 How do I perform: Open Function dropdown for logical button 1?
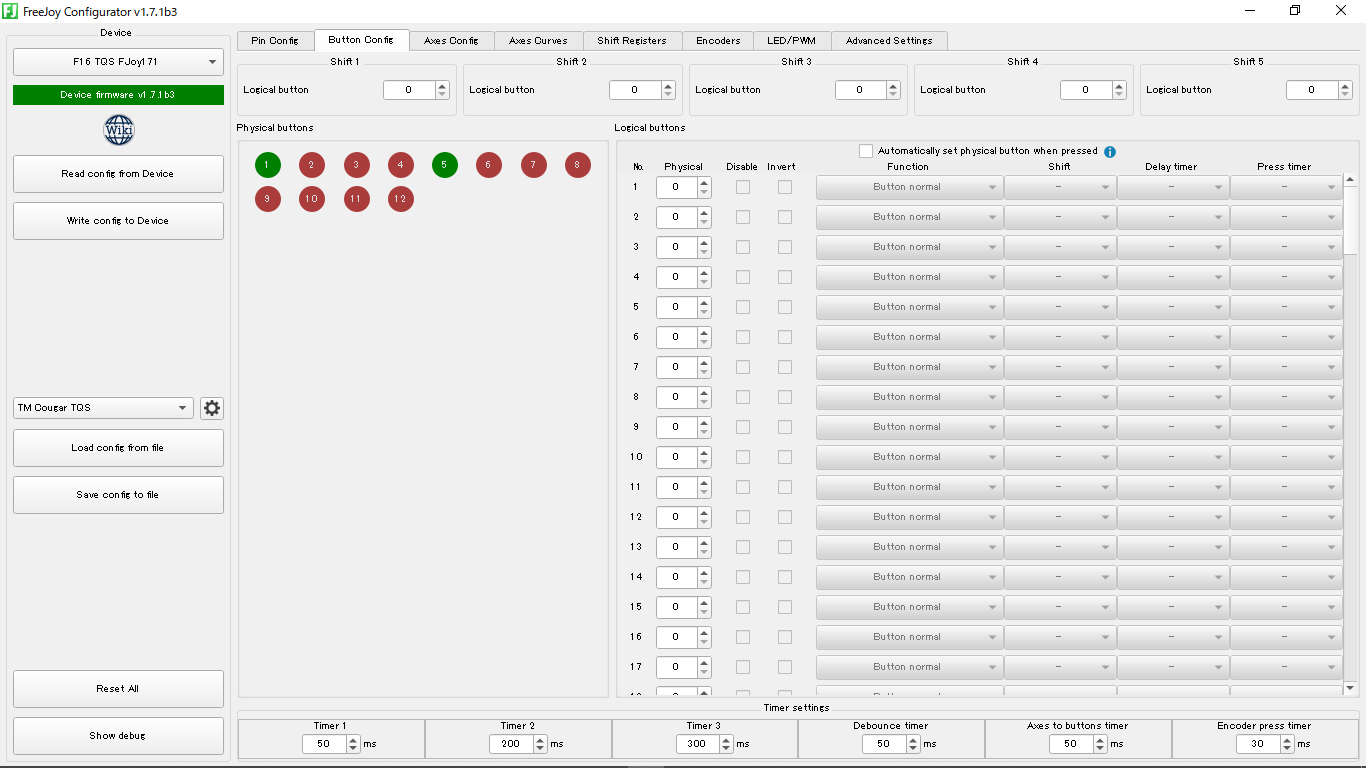pos(910,187)
